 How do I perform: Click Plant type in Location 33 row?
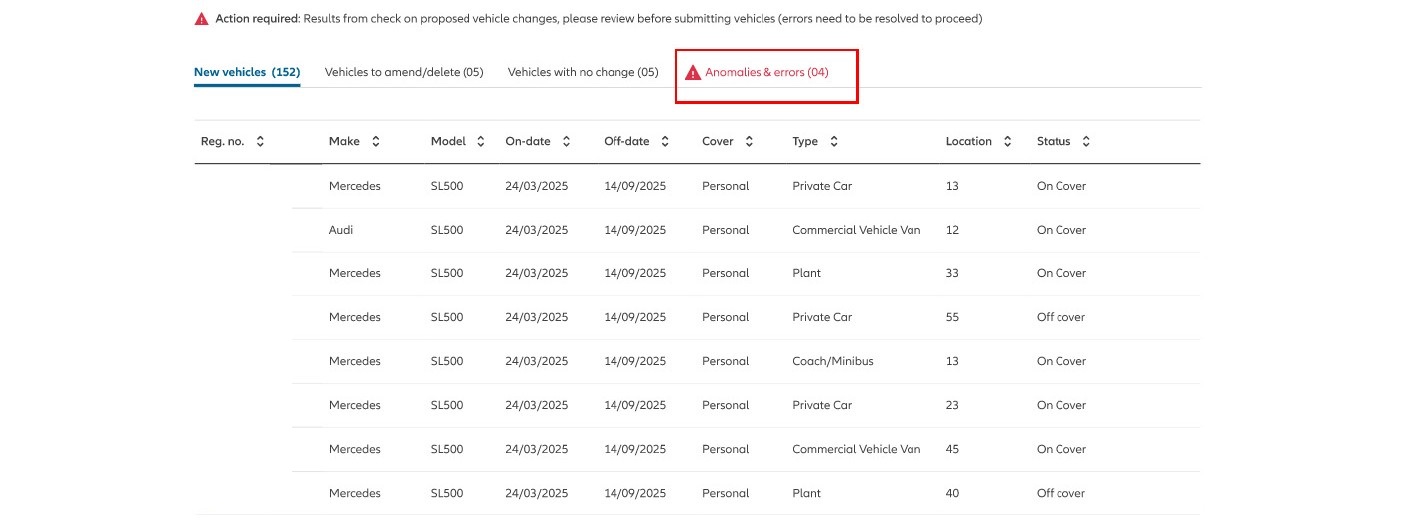tap(806, 273)
